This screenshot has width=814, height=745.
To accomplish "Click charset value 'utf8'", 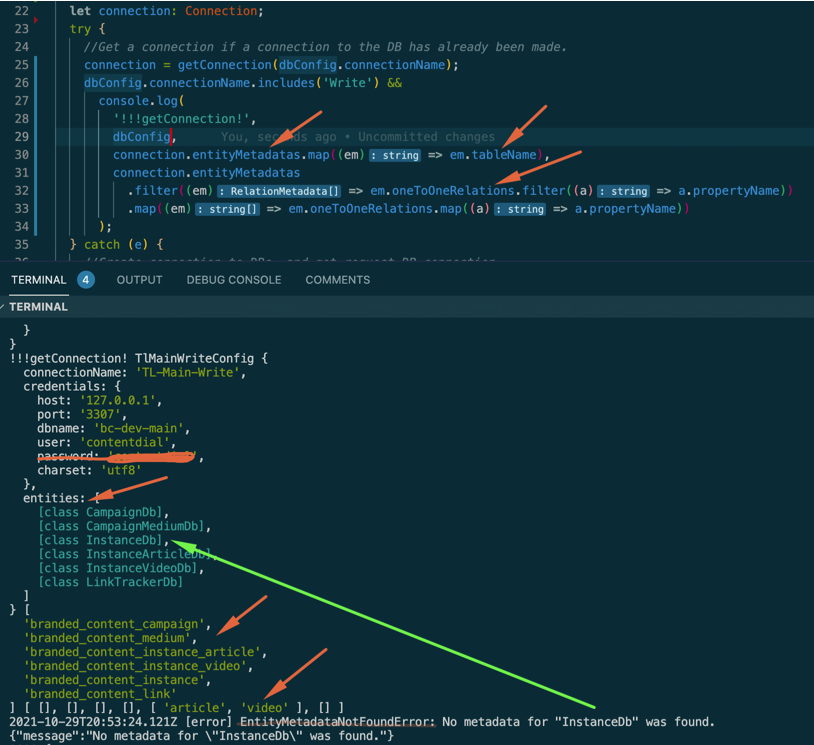I will pyautogui.click(x=121, y=470).
